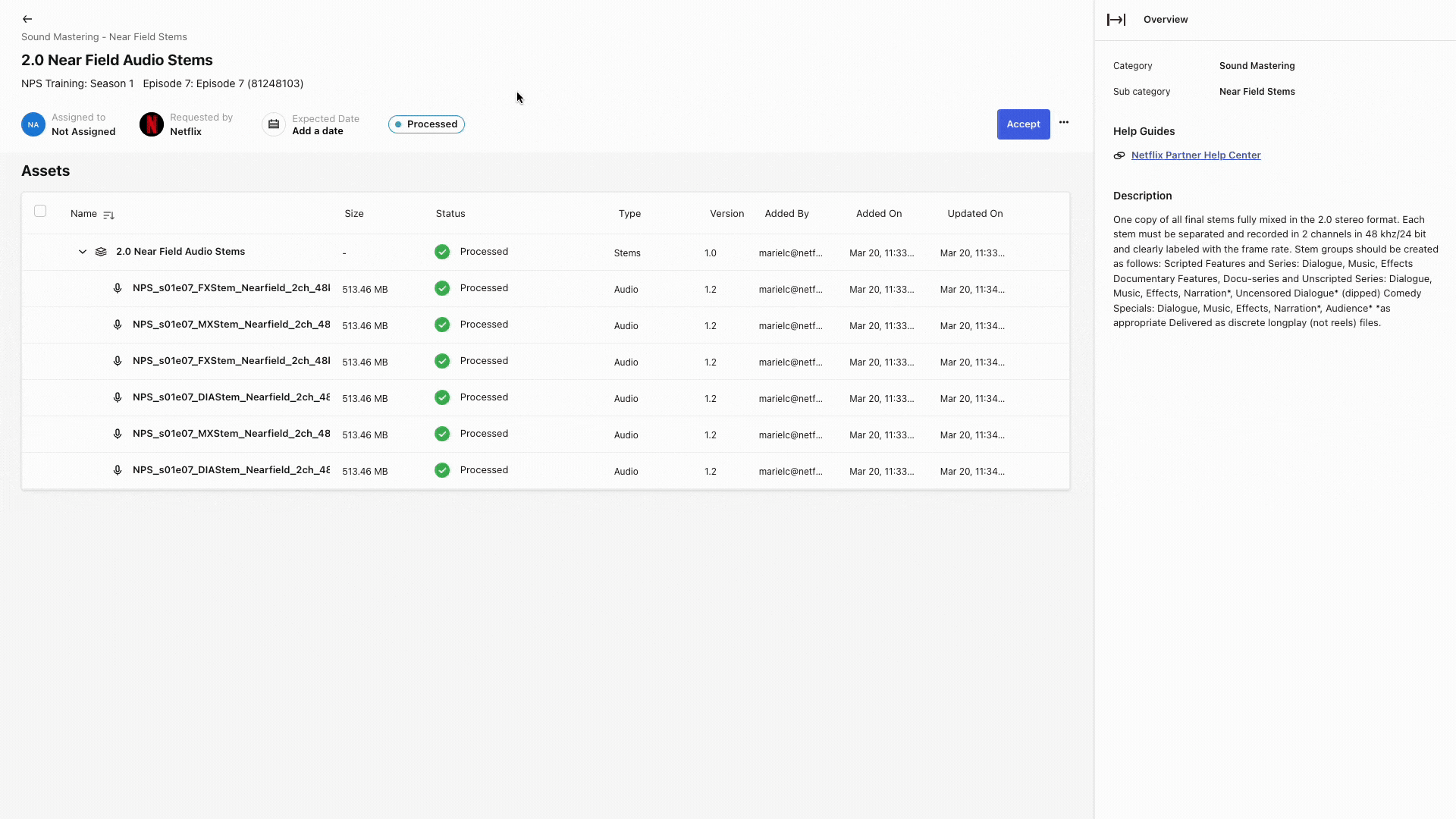1456x819 pixels.
Task: Expand the Added By column options
Action: point(786,213)
